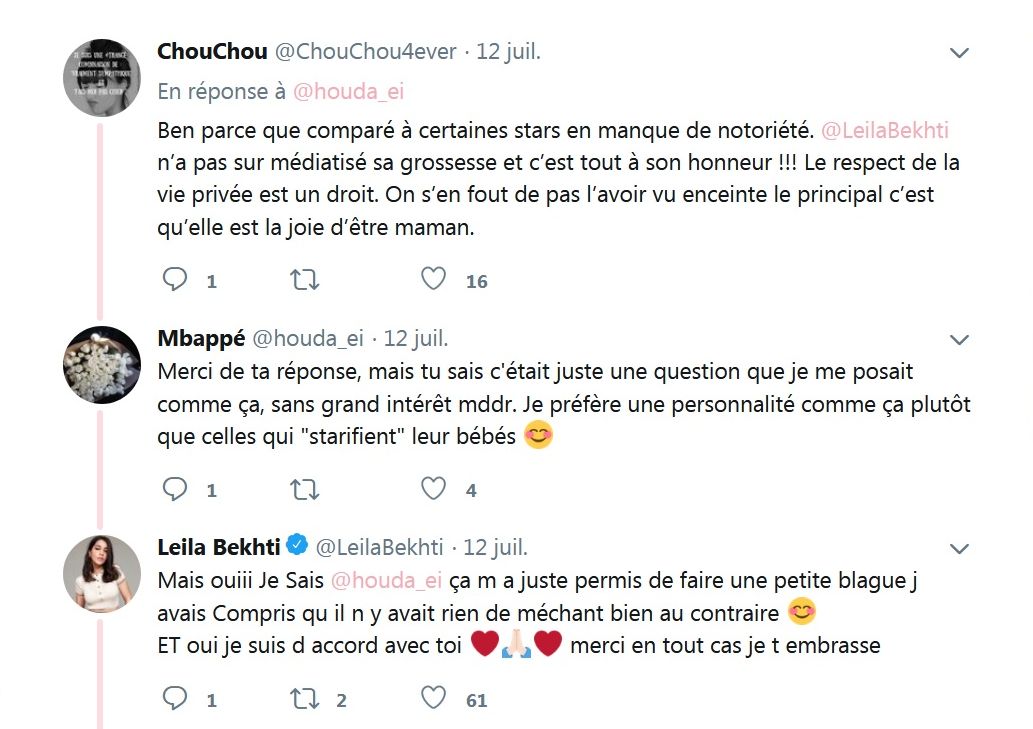Retweet ChouChou's tweet
The height and width of the screenshot is (729, 1033).
click(x=304, y=280)
